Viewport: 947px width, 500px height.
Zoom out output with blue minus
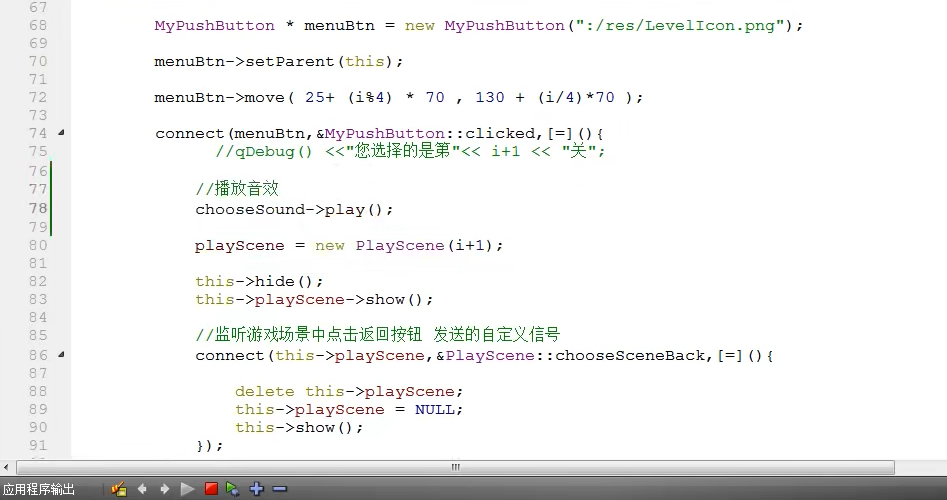coord(280,489)
